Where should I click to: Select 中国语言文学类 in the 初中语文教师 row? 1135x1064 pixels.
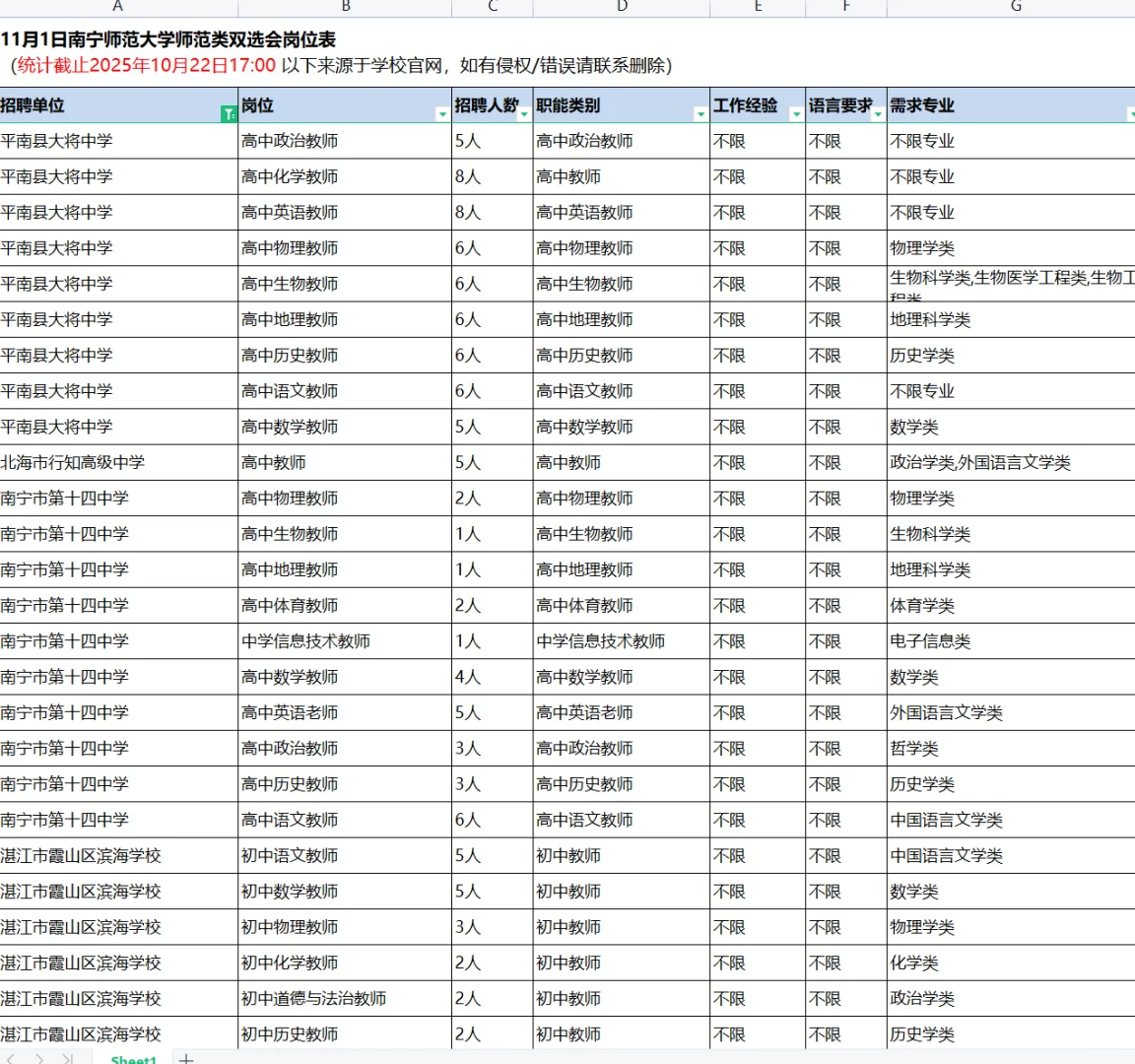click(1011, 855)
